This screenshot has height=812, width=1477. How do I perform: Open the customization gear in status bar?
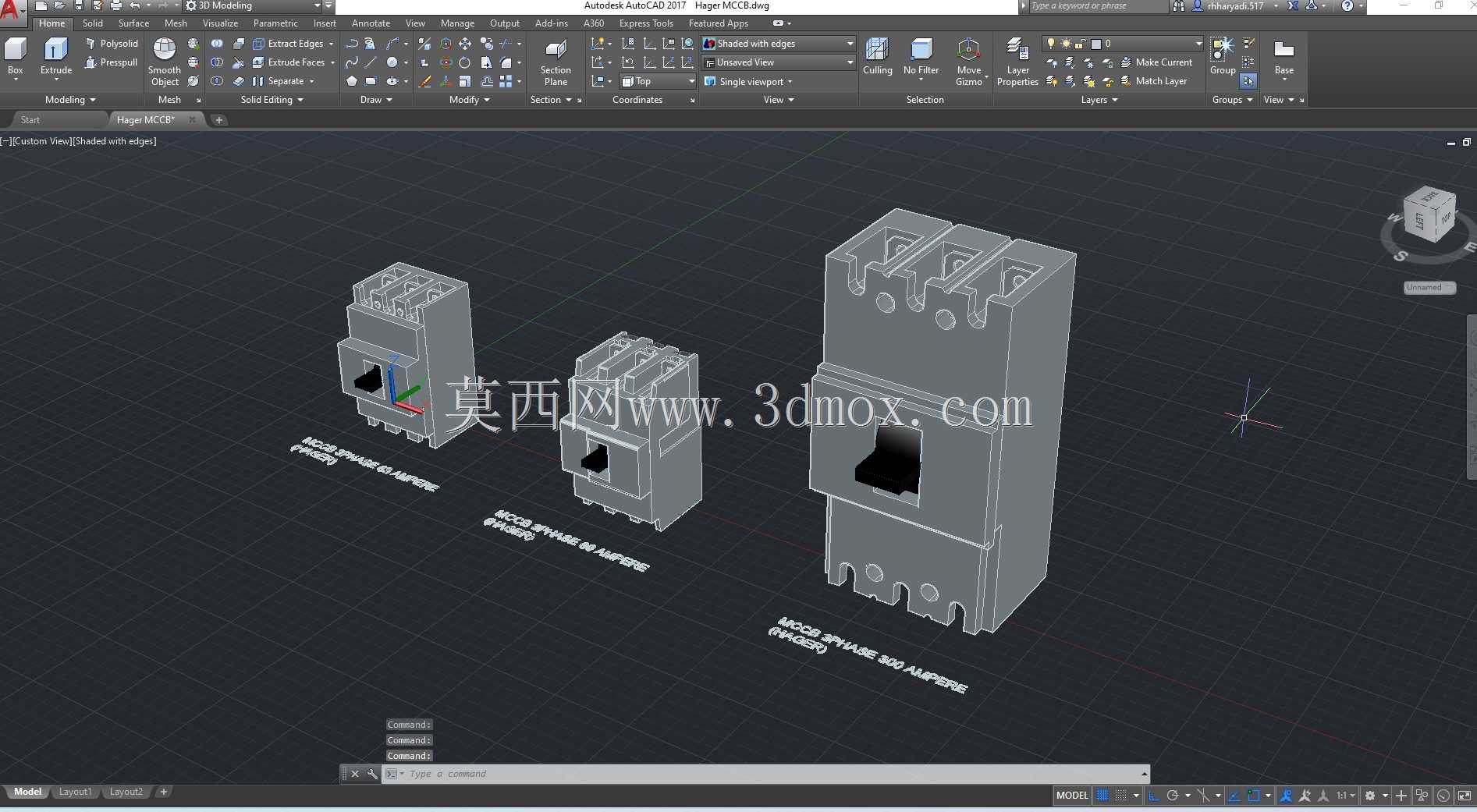1370,796
